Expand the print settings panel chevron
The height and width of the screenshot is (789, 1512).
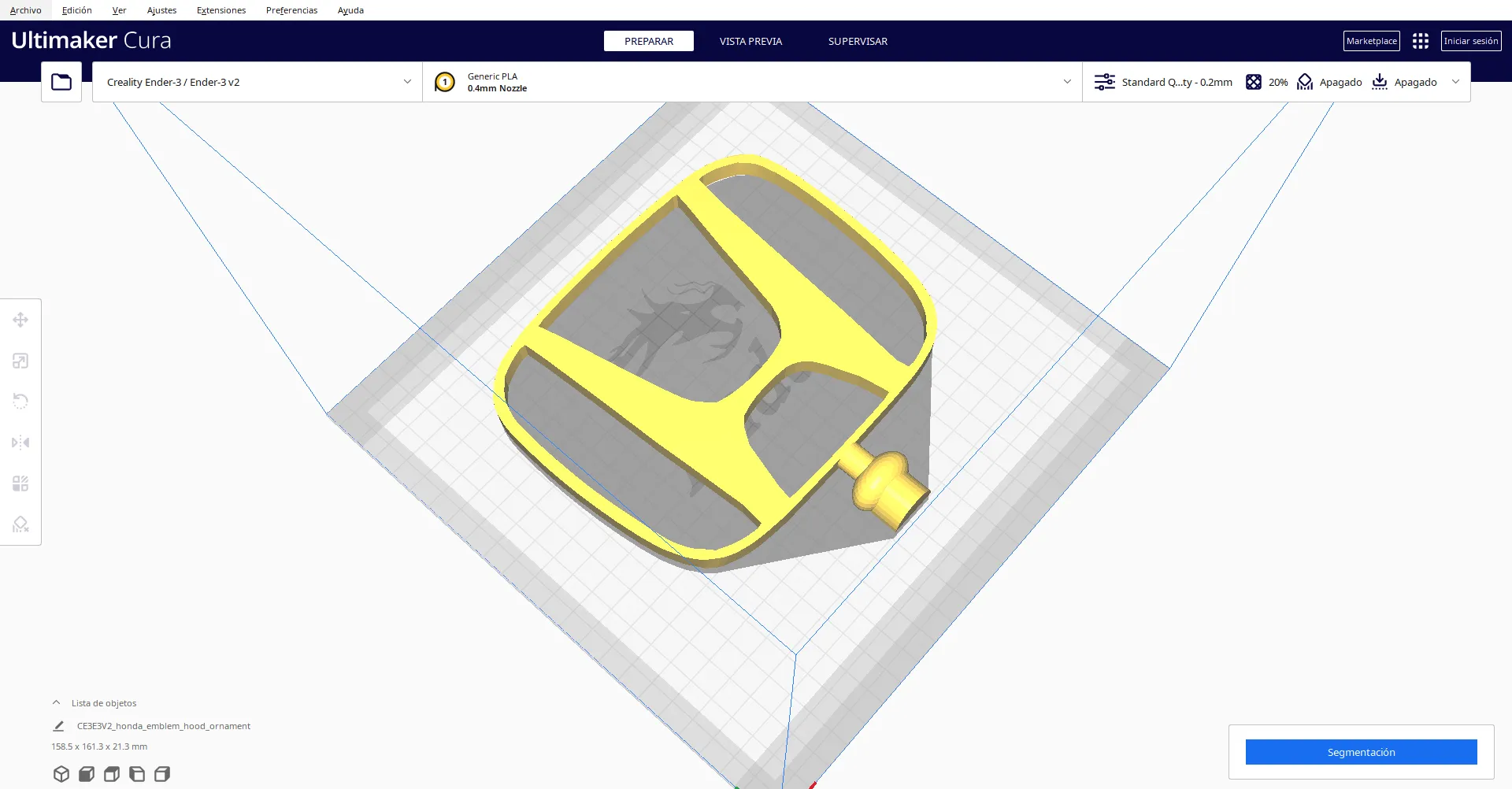click(1455, 82)
